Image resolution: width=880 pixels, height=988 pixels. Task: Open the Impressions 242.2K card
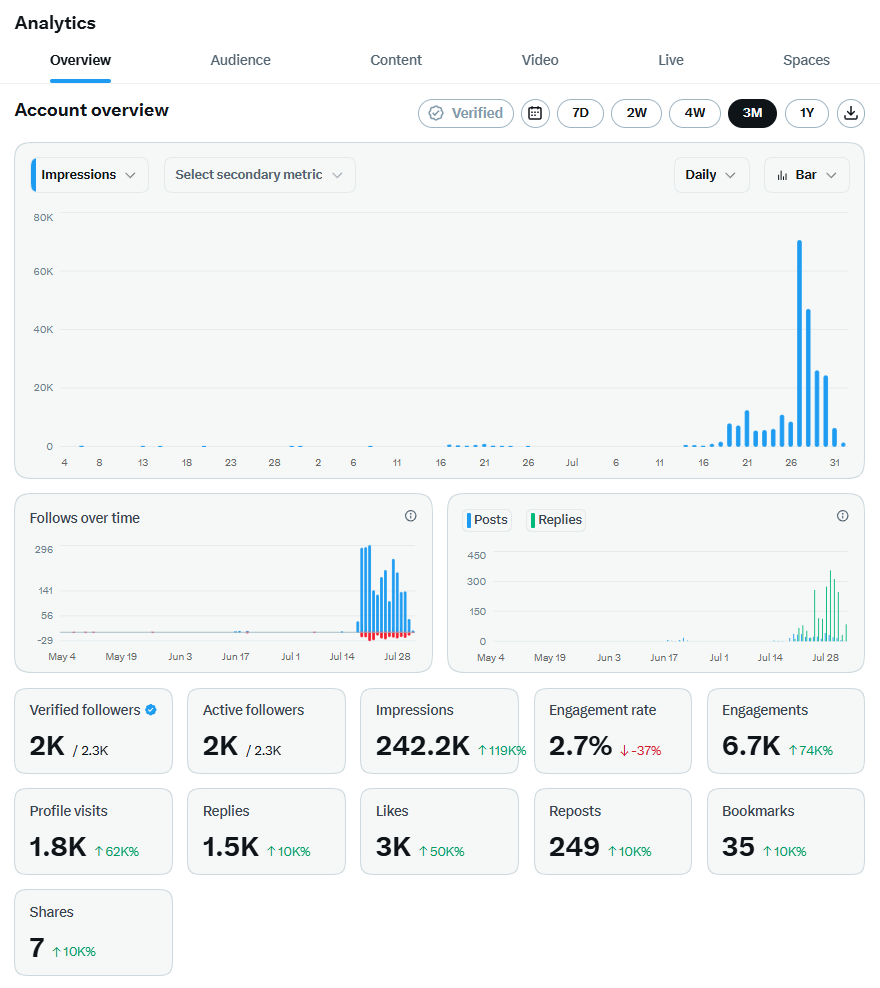click(439, 731)
